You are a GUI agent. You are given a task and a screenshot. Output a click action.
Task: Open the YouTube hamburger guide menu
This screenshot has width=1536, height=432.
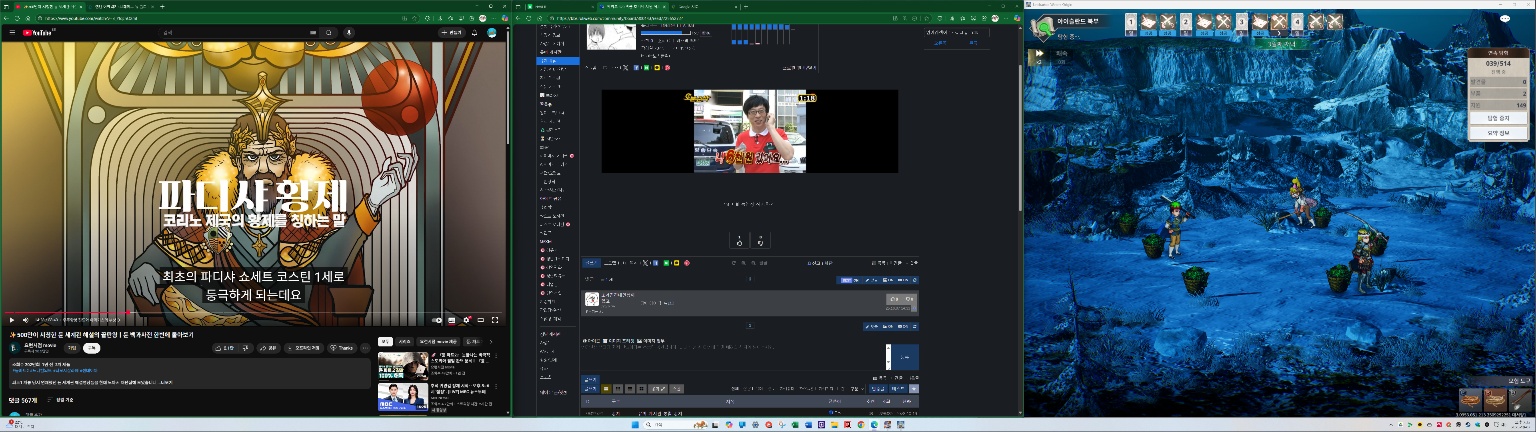[x=12, y=33]
